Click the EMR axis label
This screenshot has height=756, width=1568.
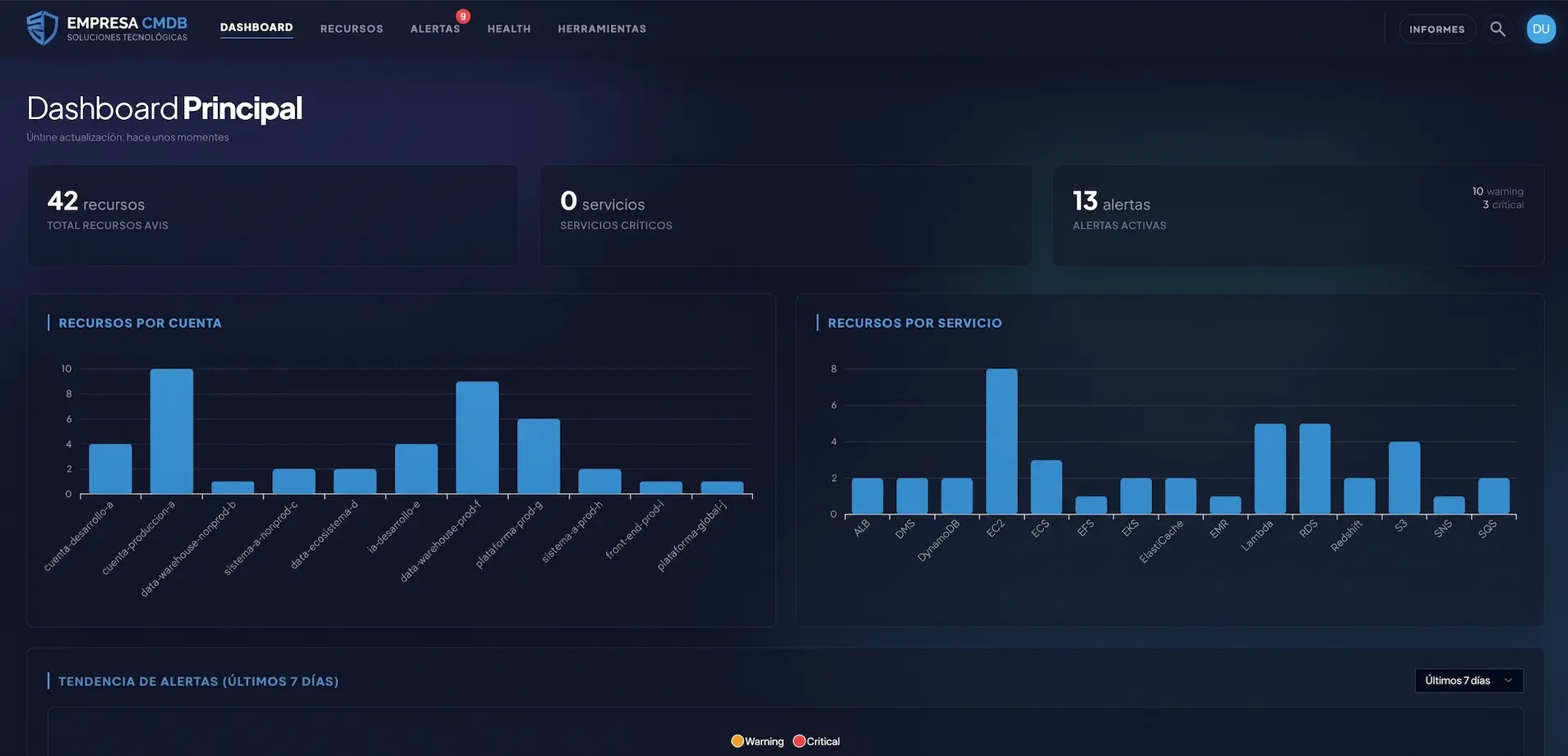click(1219, 528)
